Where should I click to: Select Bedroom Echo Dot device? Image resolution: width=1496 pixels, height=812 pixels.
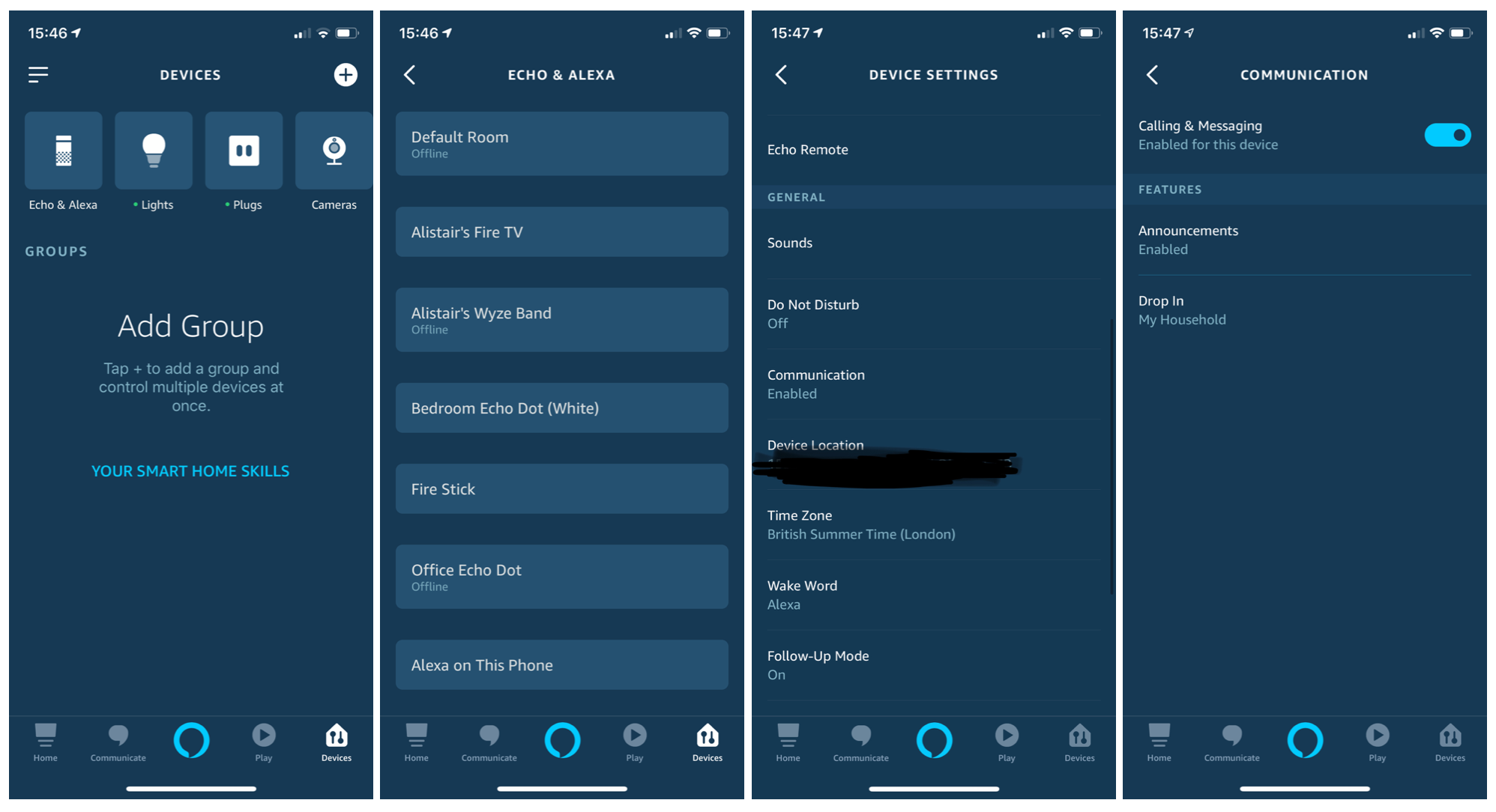tap(560, 408)
